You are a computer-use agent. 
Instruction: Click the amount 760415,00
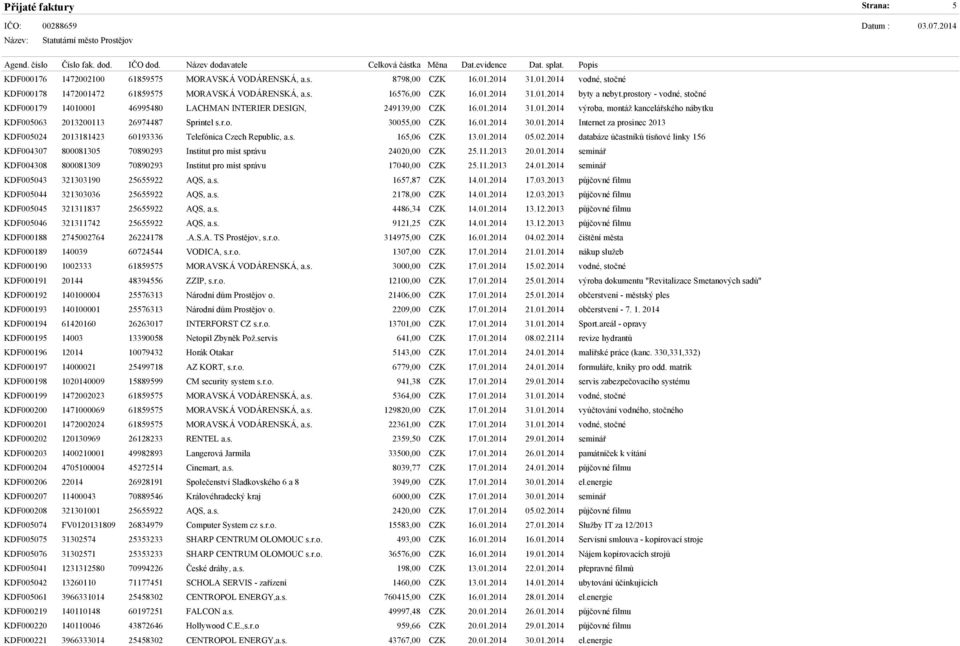click(x=402, y=598)
